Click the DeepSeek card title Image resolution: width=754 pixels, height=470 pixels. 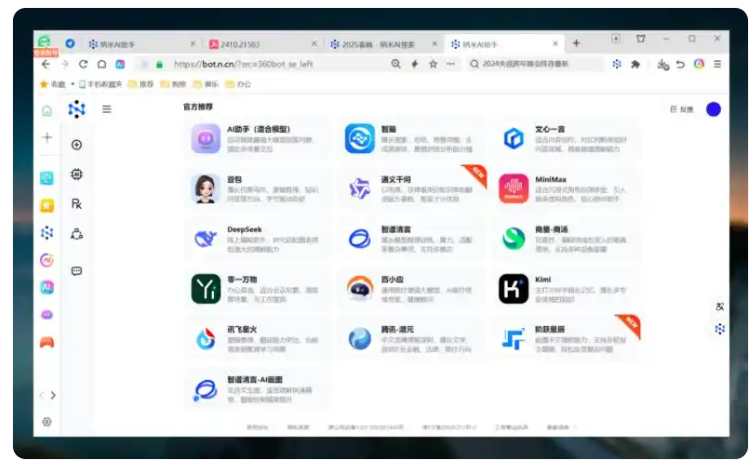[244, 229]
